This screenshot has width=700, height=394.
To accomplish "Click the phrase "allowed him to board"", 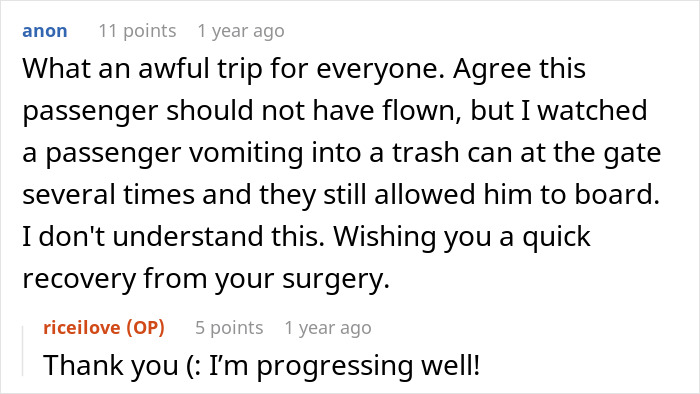I will coord(513,195).
